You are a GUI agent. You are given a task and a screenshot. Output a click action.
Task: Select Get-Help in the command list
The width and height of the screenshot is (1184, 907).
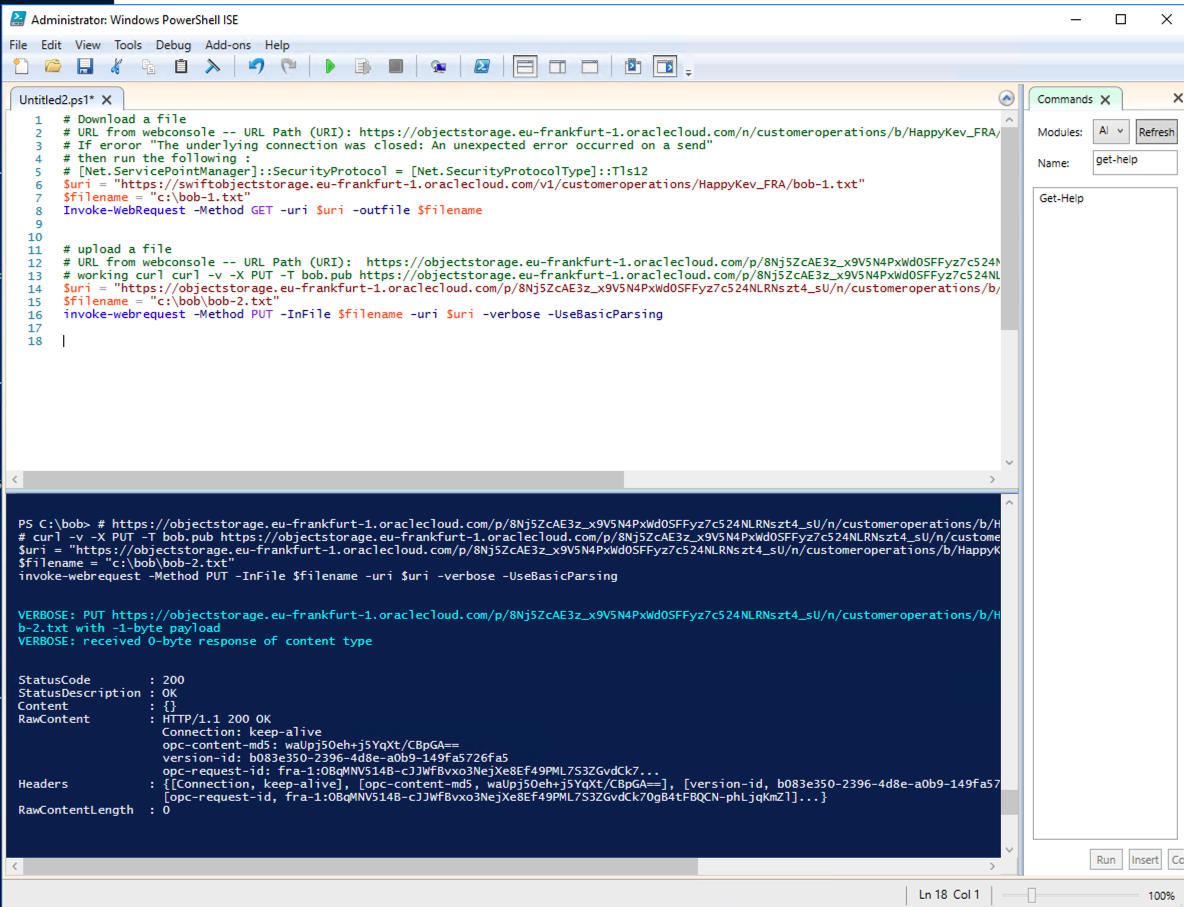(x=1061, y=199)
